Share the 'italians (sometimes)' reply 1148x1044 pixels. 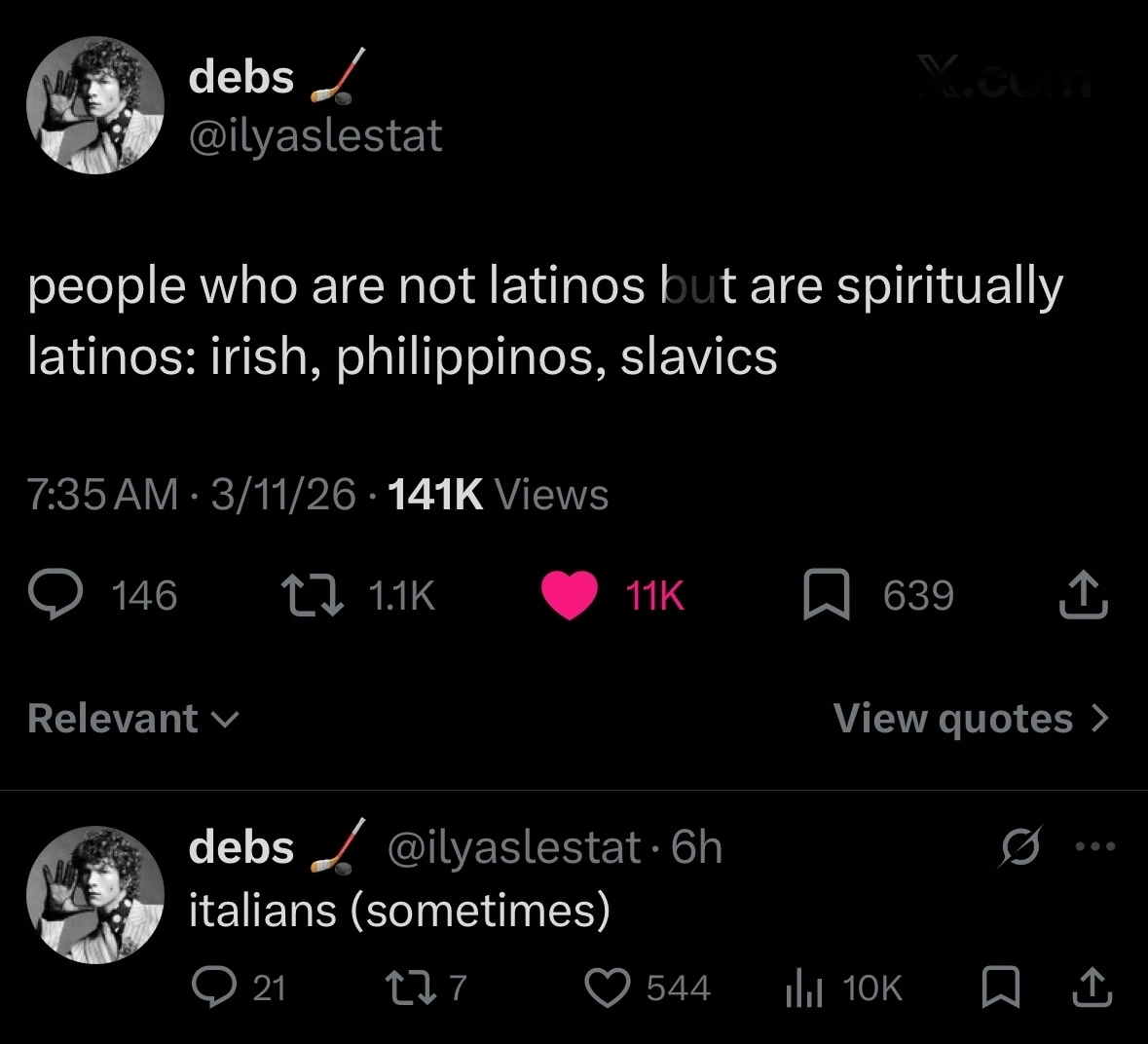coord(1091,988)
